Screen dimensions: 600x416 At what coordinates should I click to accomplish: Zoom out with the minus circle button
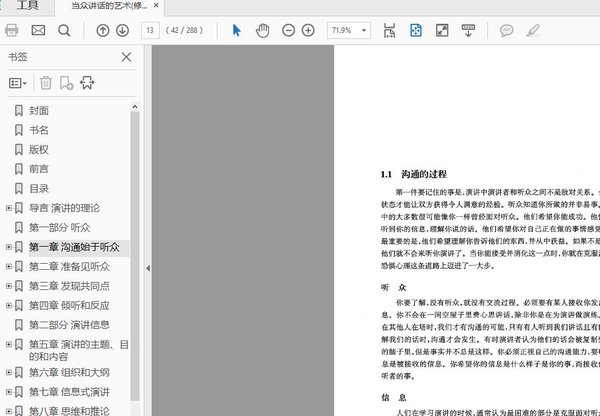click(288, 30)
